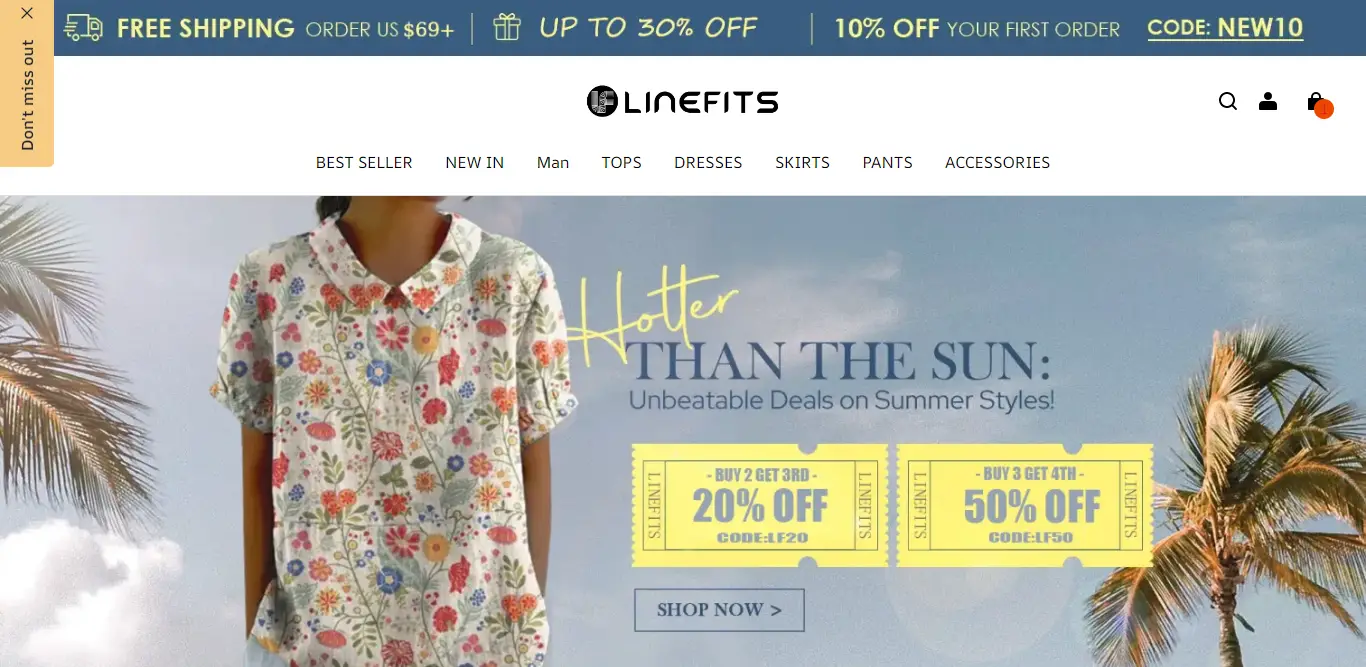Screen dimensions: 1366x667
Task: Open the NEW IN menu
Action: (475, 162)
